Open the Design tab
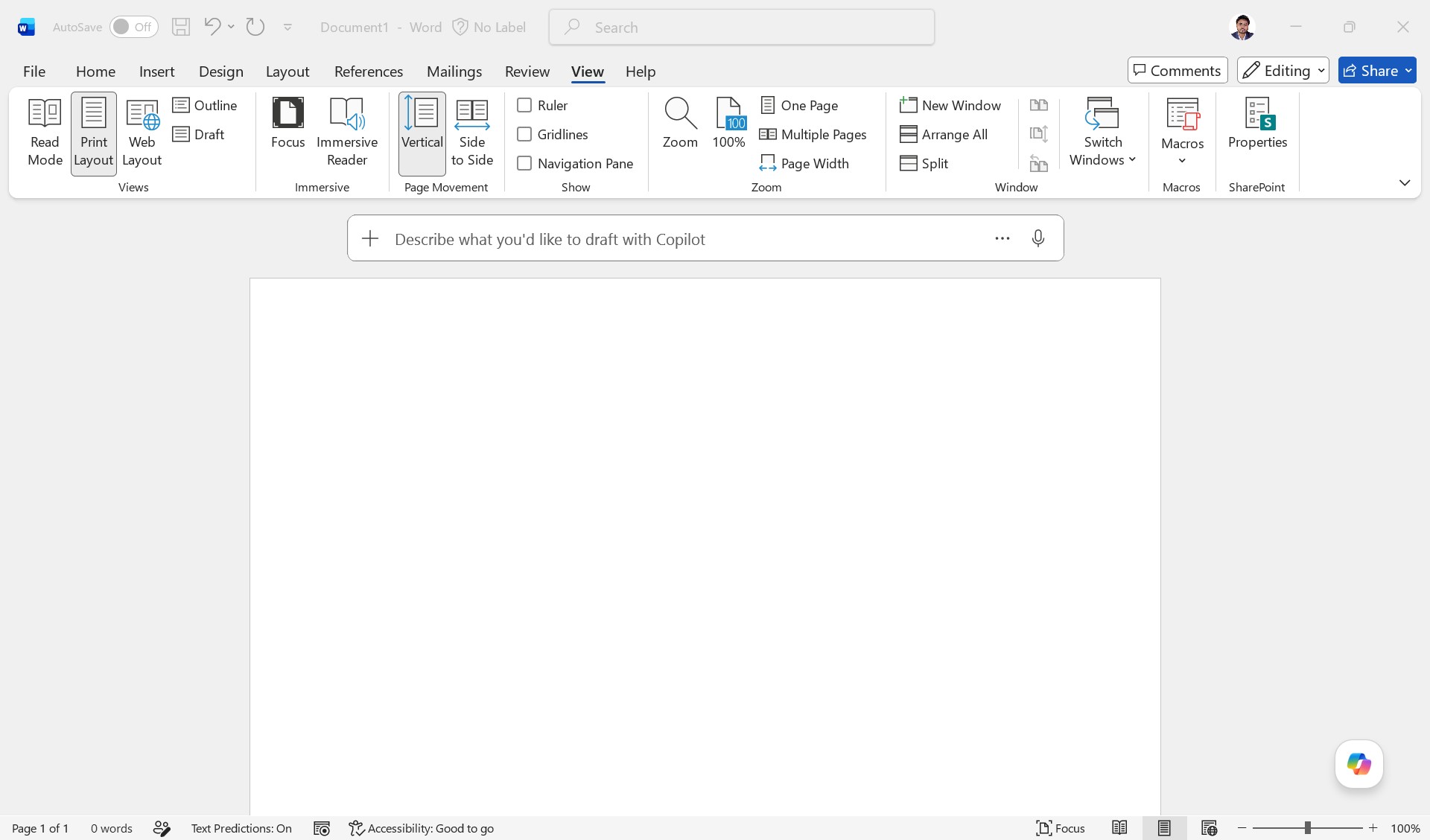1430x840 pixels. pyautogui.click(x=220, y=71)
